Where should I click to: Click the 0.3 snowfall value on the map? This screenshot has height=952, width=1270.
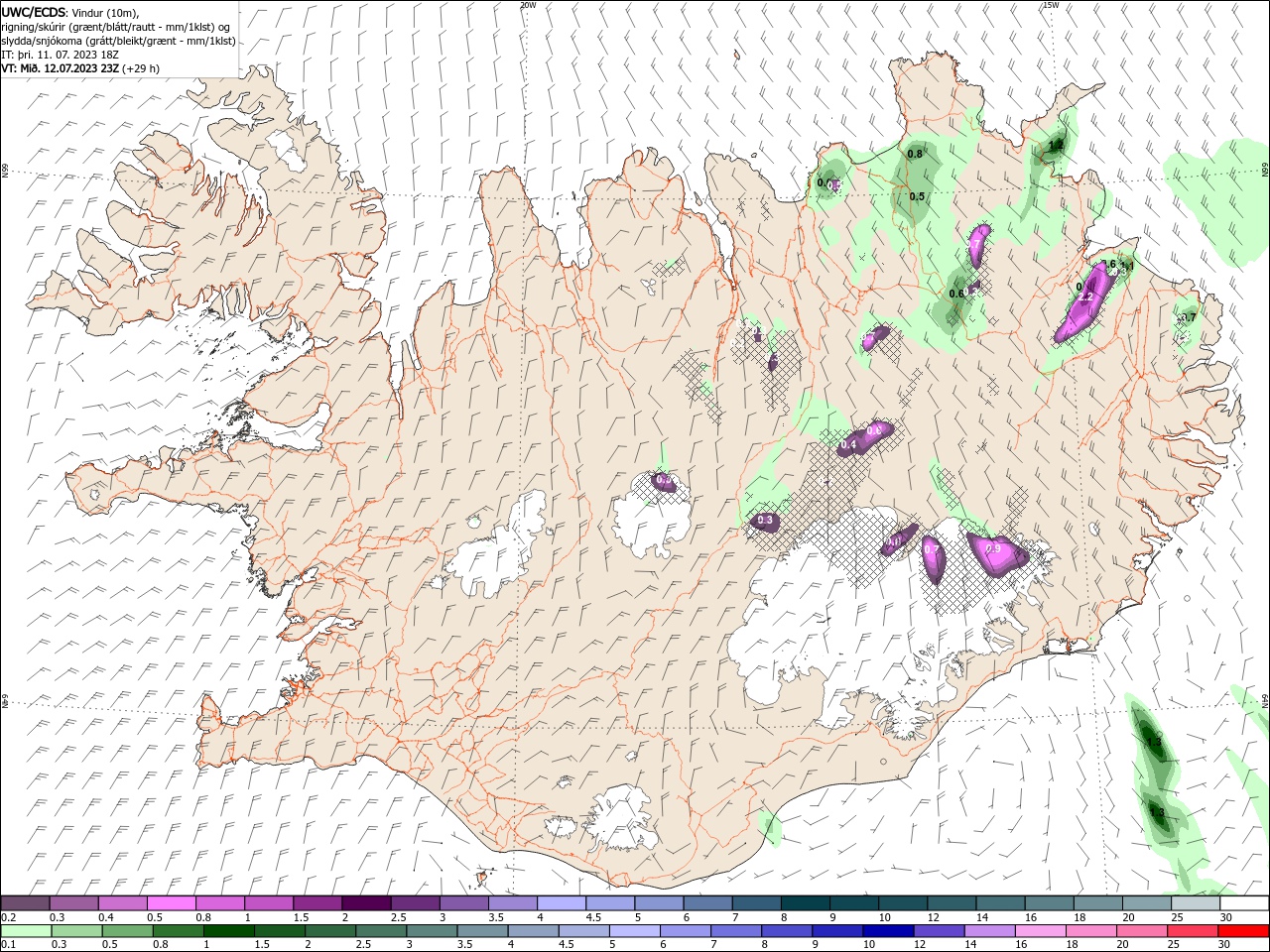765,521
